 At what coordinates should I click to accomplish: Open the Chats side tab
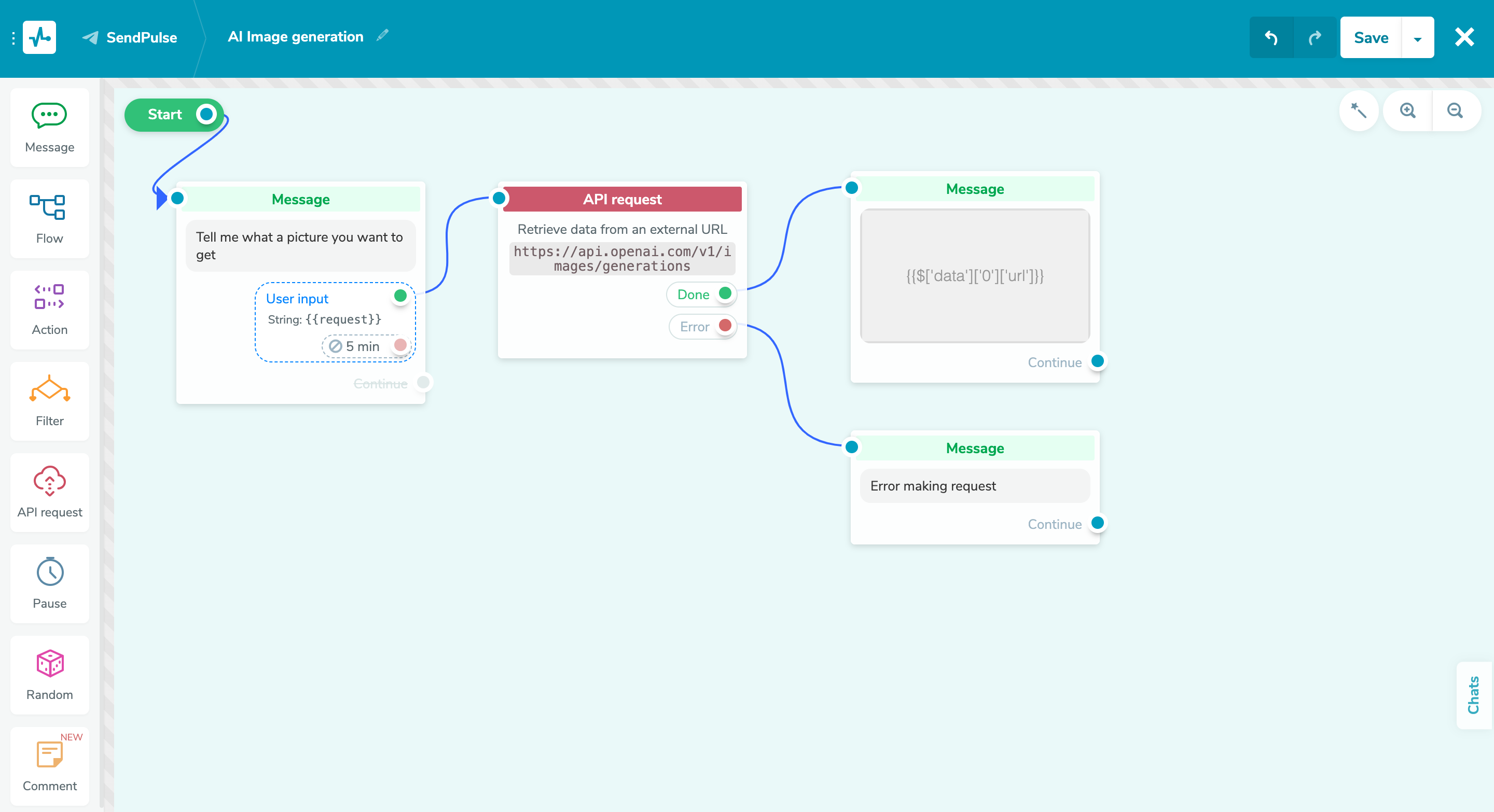(1474, 696)
